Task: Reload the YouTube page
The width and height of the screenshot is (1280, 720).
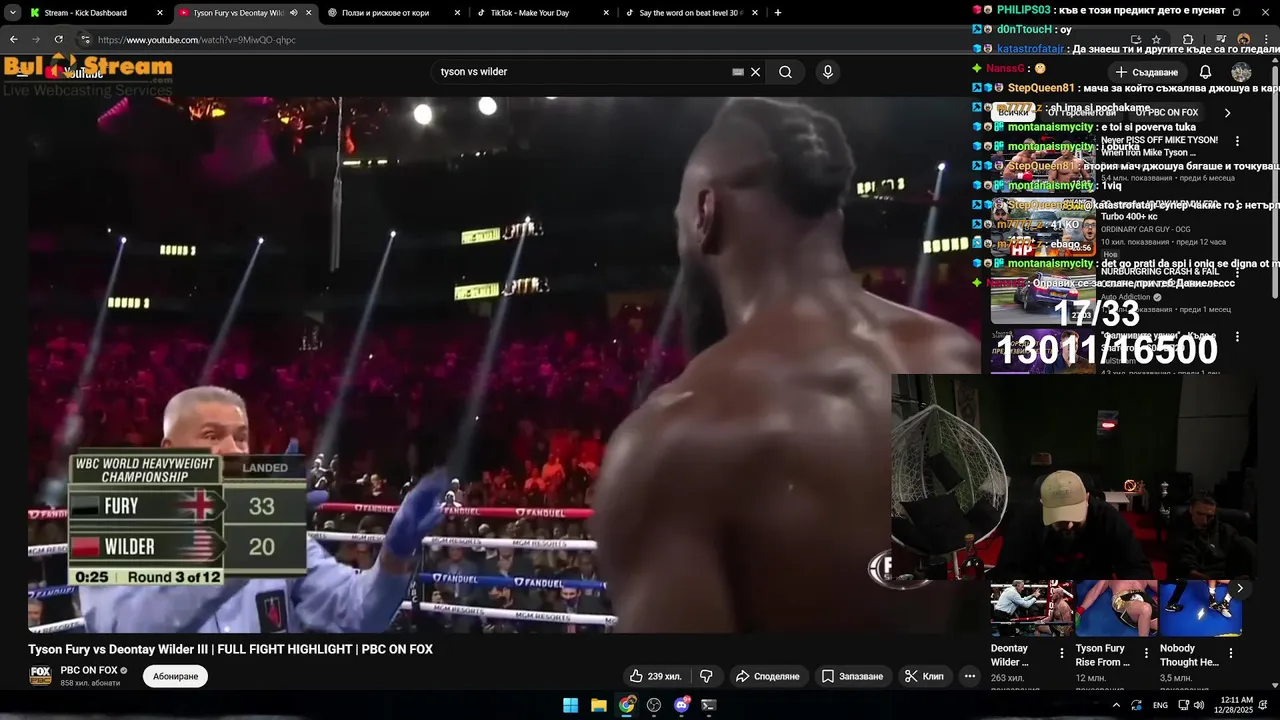Action: 58,40
